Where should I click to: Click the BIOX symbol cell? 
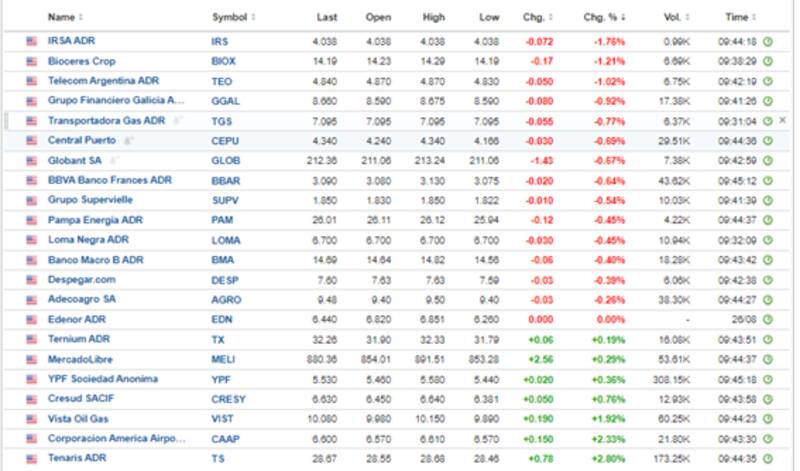pyautogui.click(x=223, y=61)
